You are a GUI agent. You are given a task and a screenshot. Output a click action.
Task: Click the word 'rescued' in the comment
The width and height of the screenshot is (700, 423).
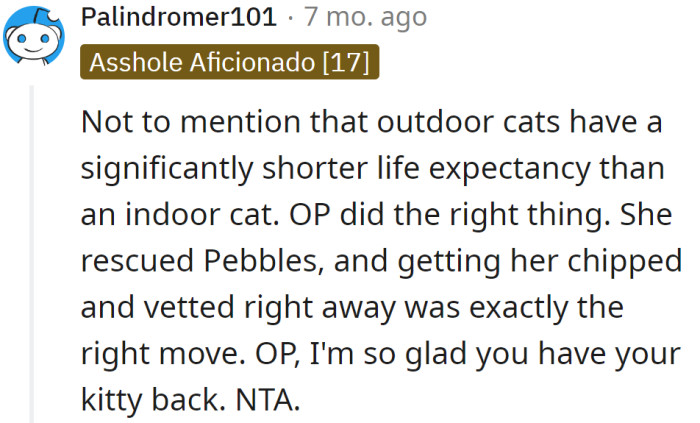click(x=123, y=262)
